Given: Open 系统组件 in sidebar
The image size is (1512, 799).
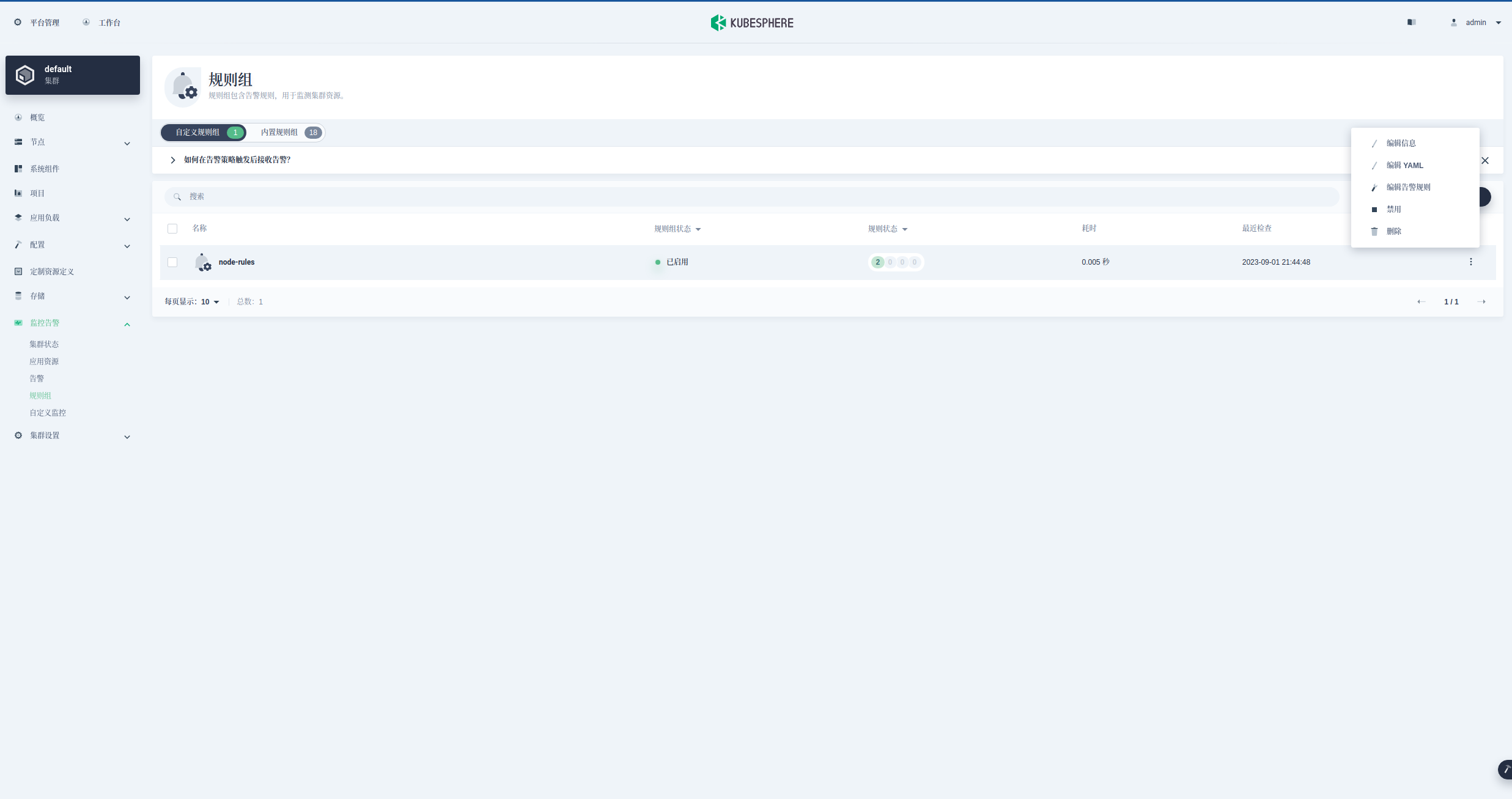Looking at the screenshot, I should pos(45,169).
